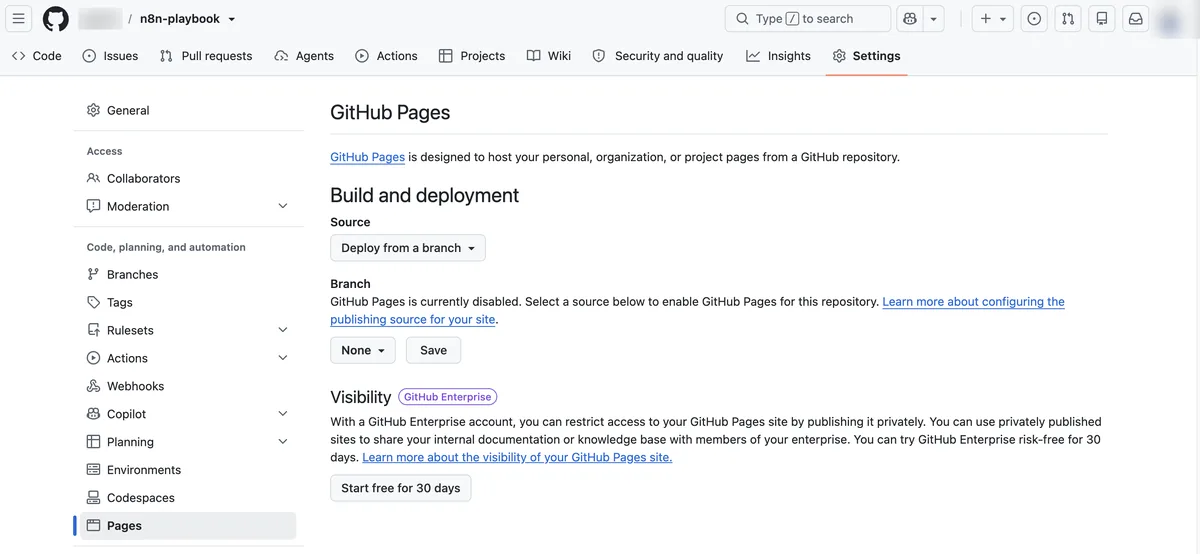Switch to the Actions tab
The width and height of the screenshot is (1200, 554).
pyautogui.click(x=386, y=56)
